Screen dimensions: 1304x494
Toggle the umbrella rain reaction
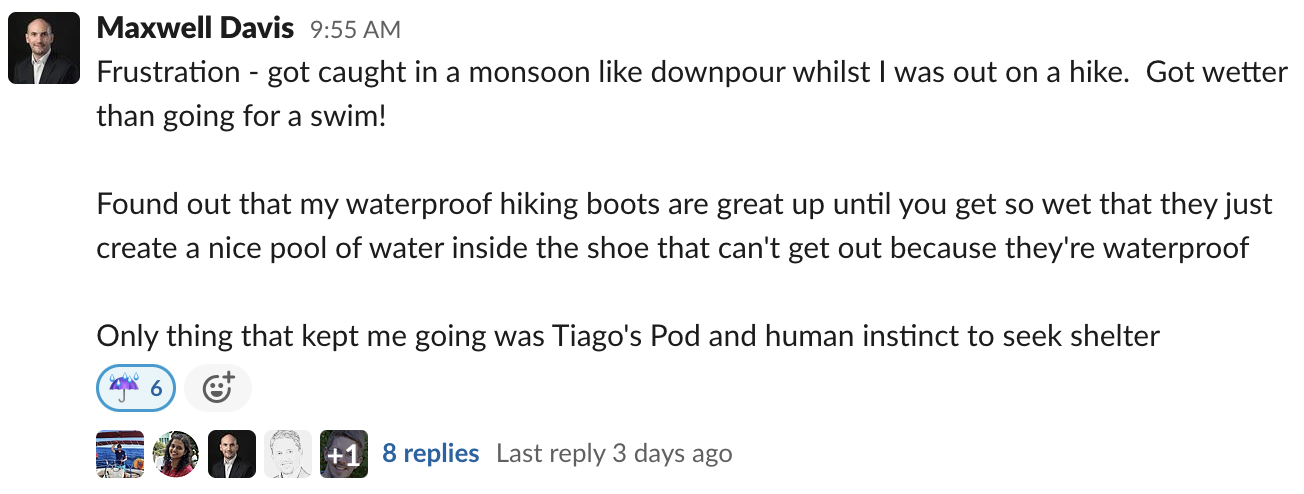point(135,387)
